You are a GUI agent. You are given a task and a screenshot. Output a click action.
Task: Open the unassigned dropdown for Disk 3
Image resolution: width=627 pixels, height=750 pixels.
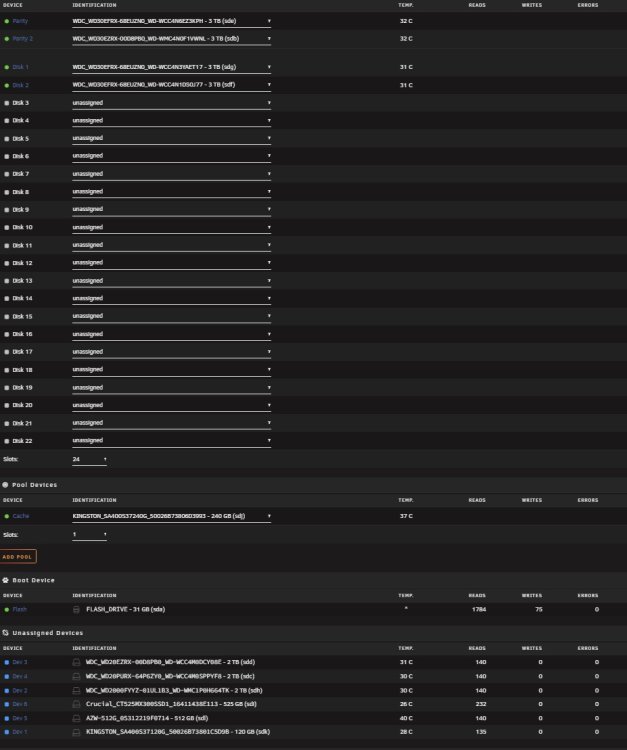(171, 103)
